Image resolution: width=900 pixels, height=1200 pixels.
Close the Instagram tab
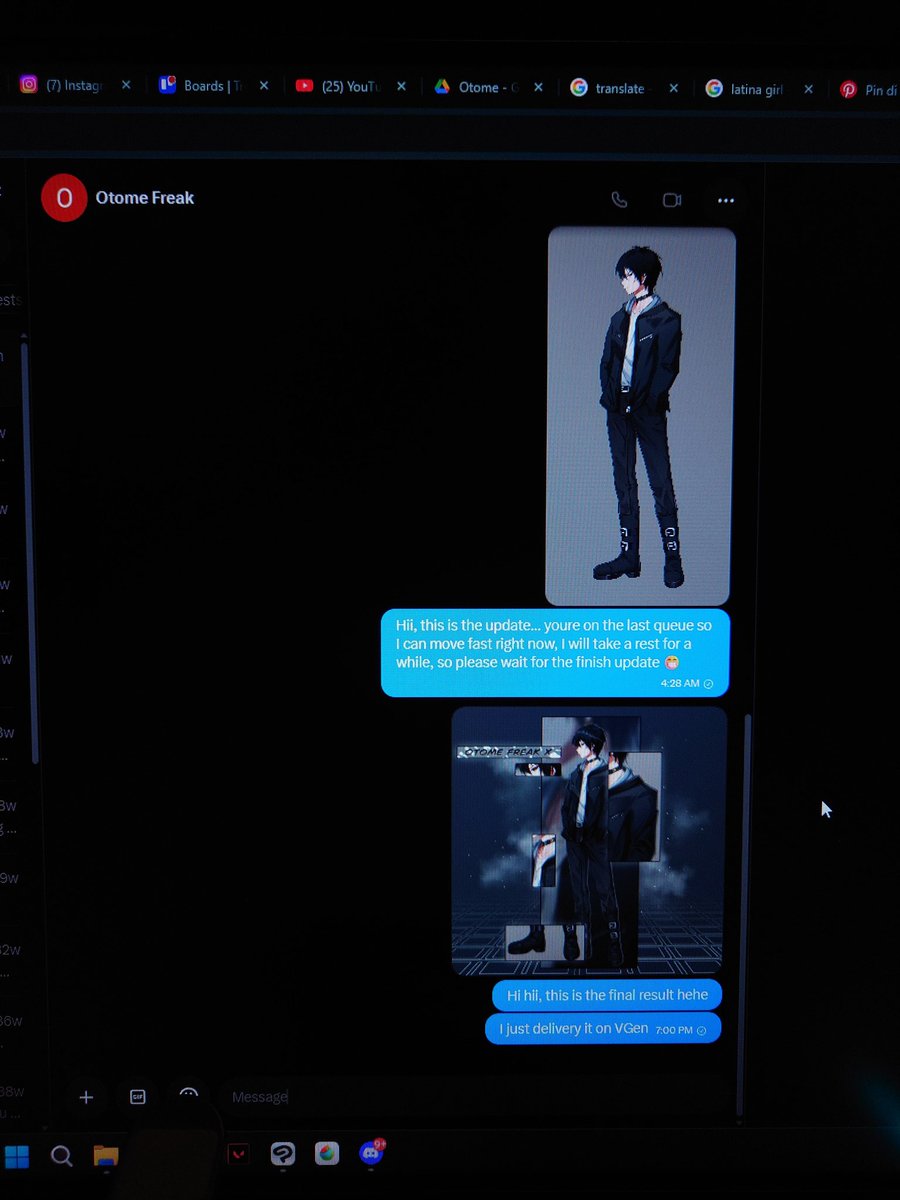coord(126,86)
